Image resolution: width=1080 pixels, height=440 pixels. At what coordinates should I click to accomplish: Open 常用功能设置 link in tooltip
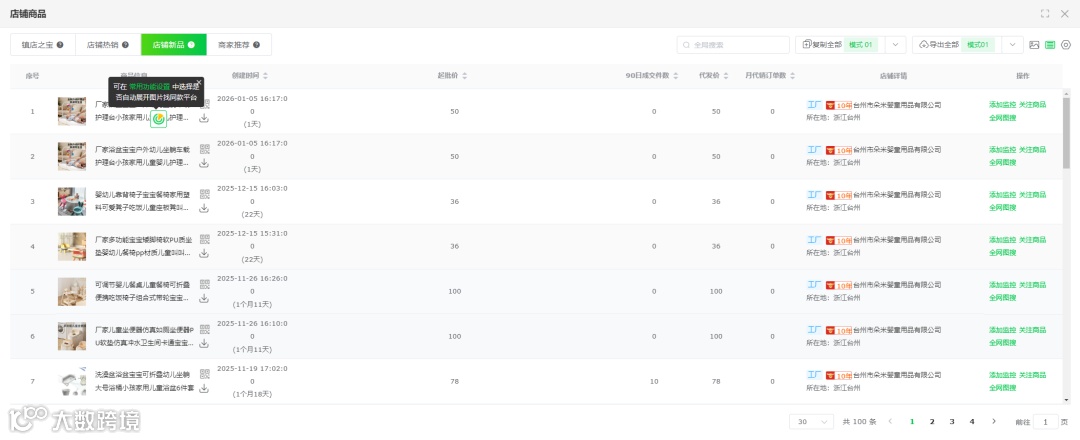click(149, 87)
